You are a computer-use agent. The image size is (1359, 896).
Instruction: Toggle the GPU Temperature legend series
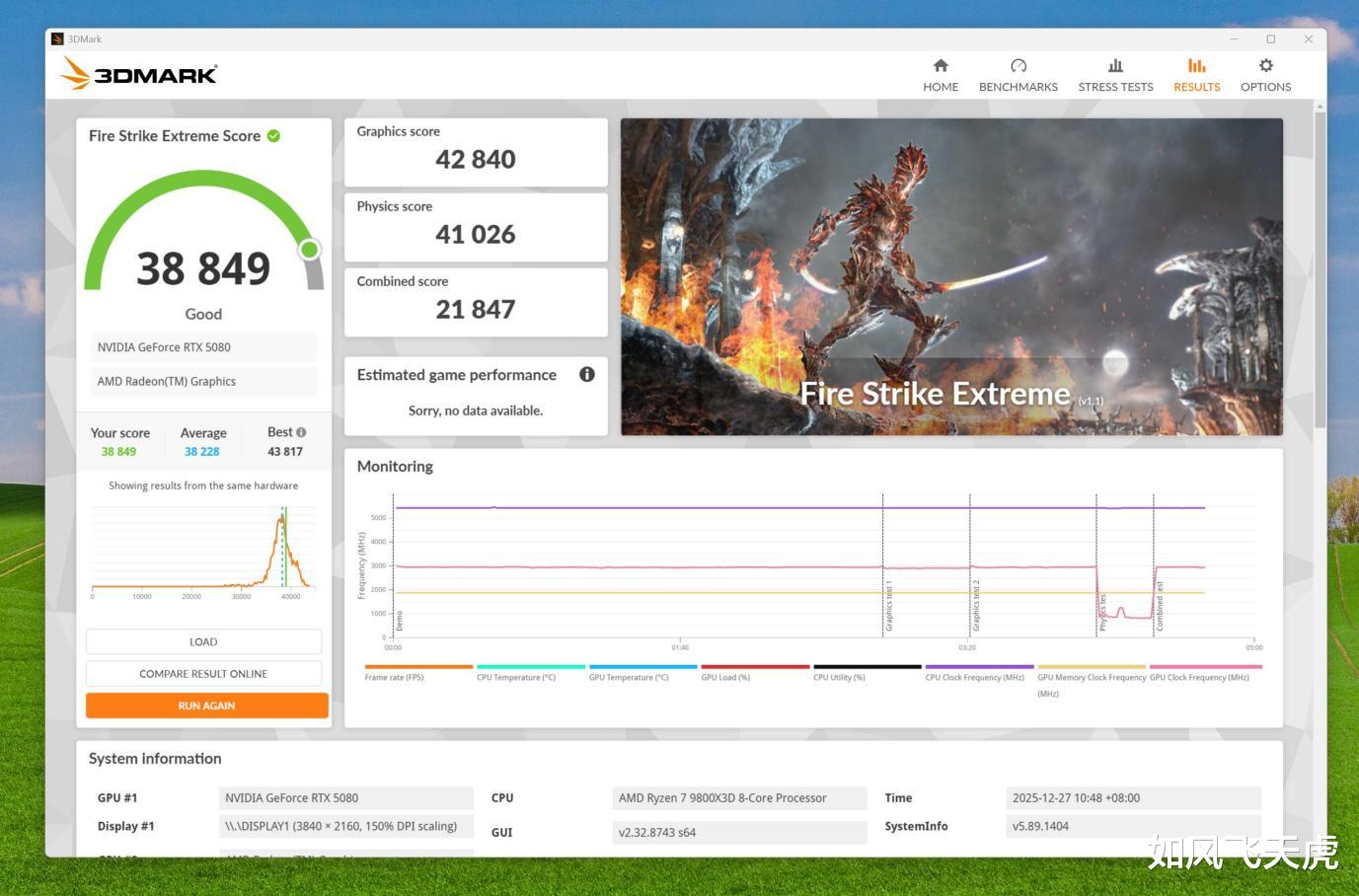click(642, 673)
